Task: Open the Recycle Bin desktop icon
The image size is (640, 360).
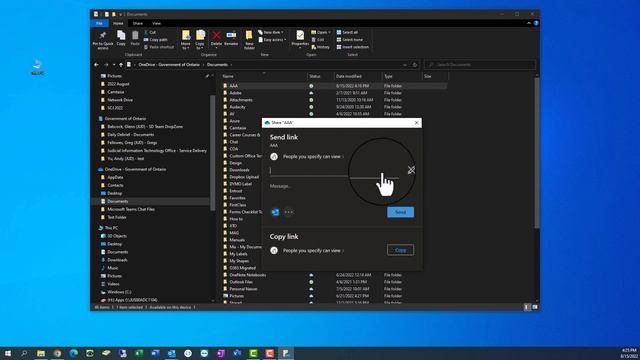Action: tap(38, 67)
